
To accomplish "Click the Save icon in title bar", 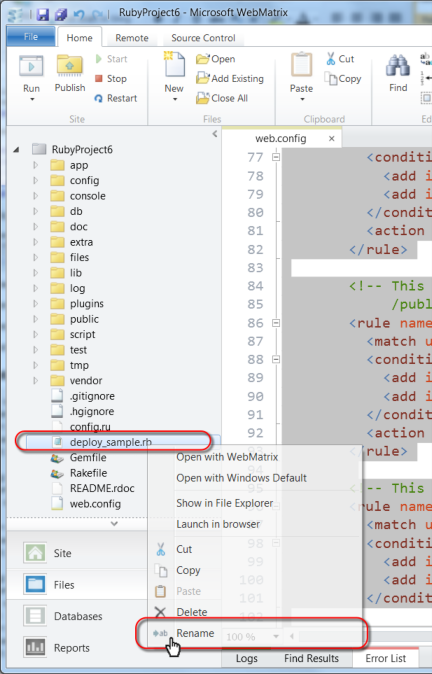I will (x=43, y=14).
